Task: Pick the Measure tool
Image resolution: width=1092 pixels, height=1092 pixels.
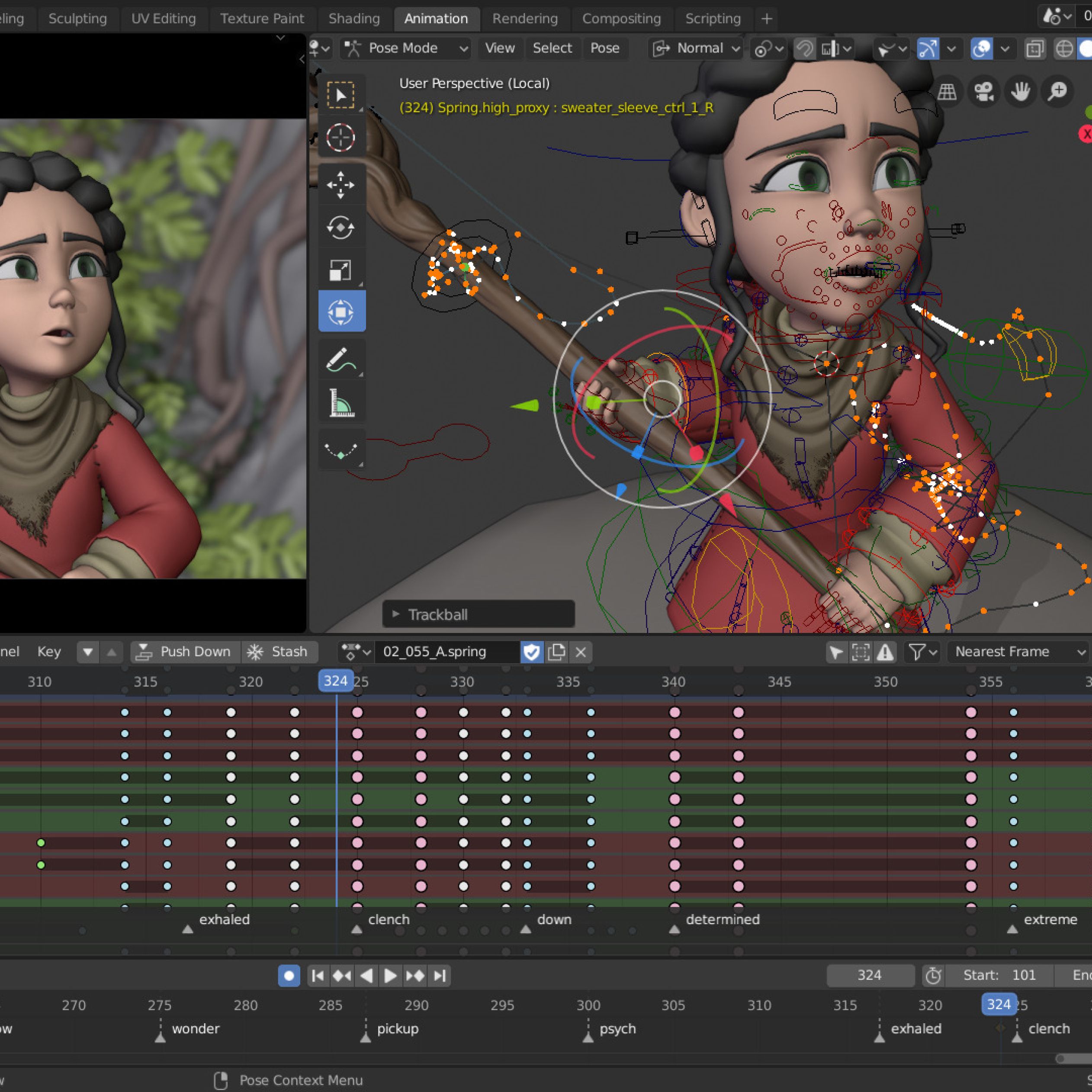Action: click(x=340, y=403)
